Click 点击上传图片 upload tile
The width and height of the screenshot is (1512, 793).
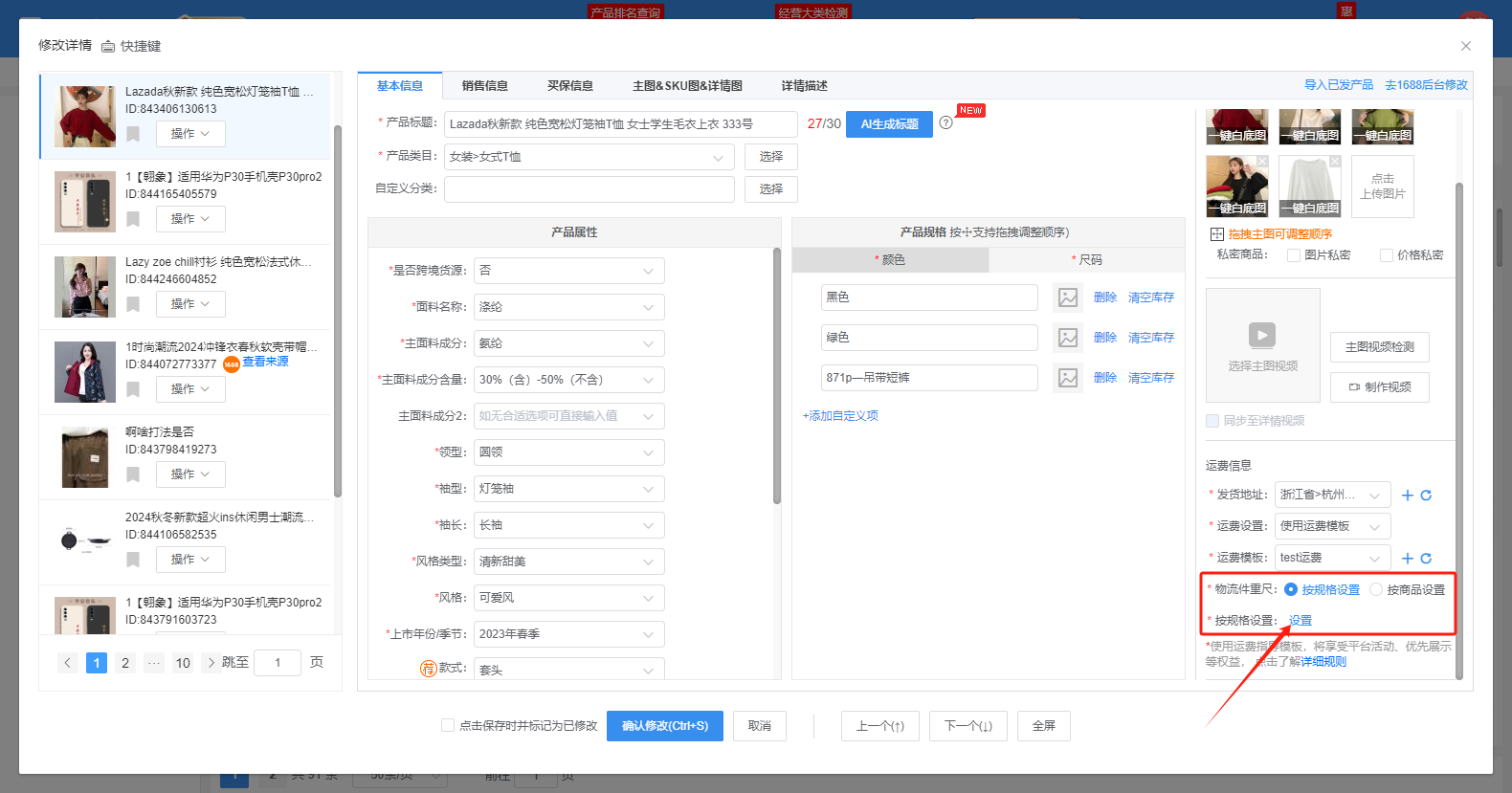click(1383, 187)
